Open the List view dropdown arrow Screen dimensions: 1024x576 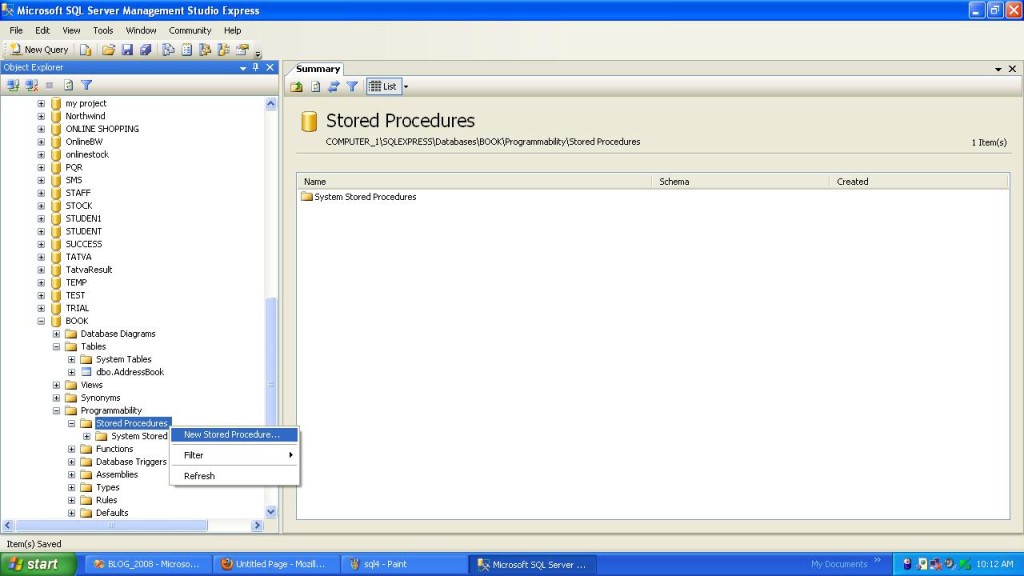(x=404, y=86)
